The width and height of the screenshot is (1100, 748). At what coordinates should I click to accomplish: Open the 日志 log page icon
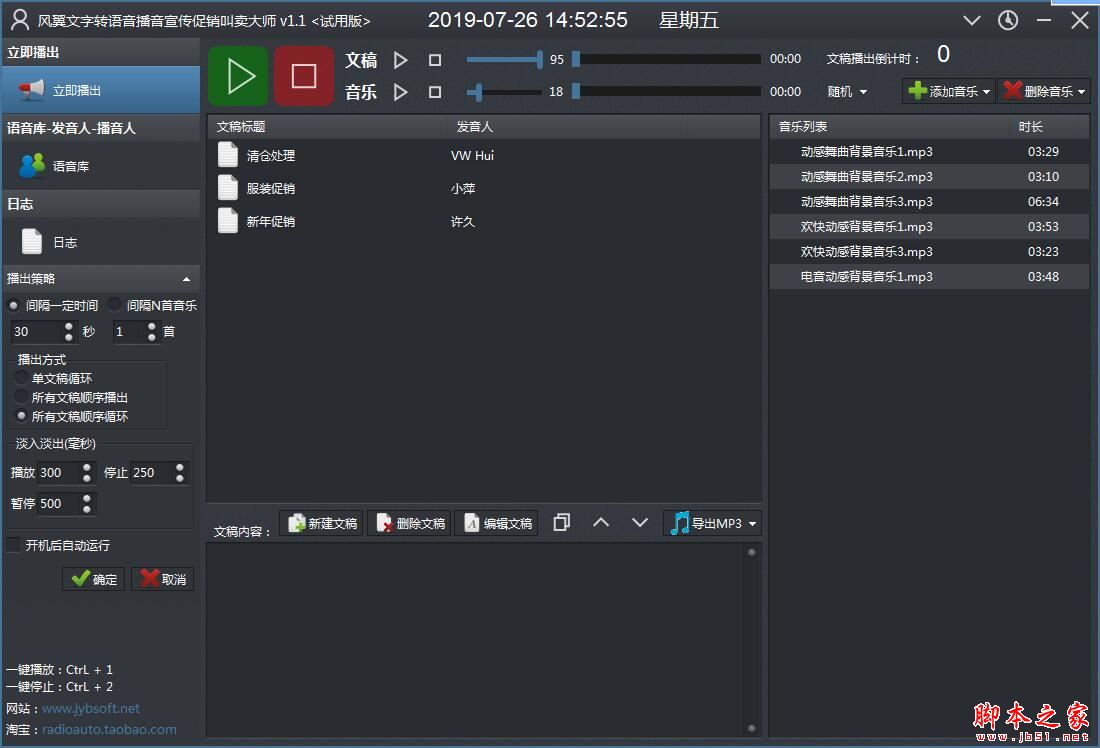pos(32,241)
